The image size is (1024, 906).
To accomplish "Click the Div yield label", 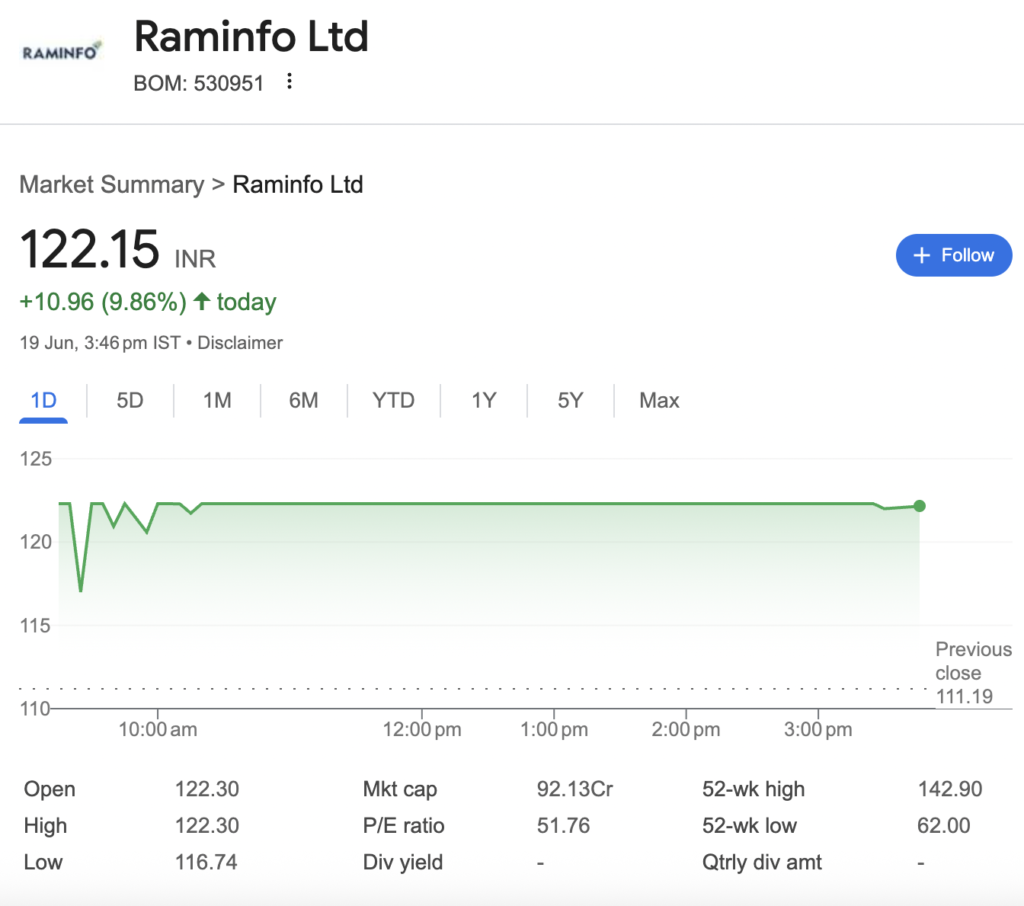I will tap(403, 862).
